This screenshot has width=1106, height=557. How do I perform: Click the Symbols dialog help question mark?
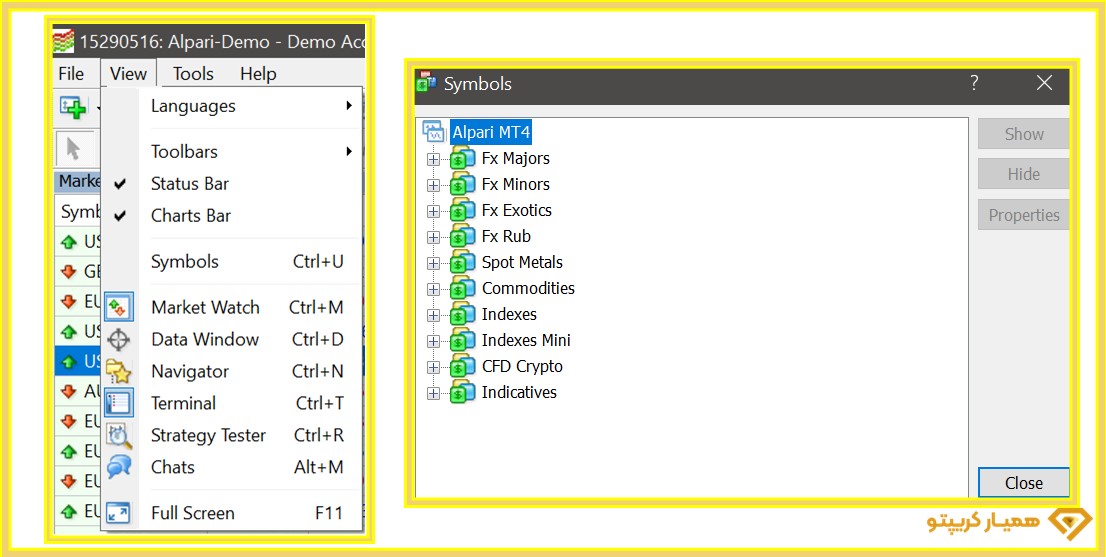click(974, 83)
